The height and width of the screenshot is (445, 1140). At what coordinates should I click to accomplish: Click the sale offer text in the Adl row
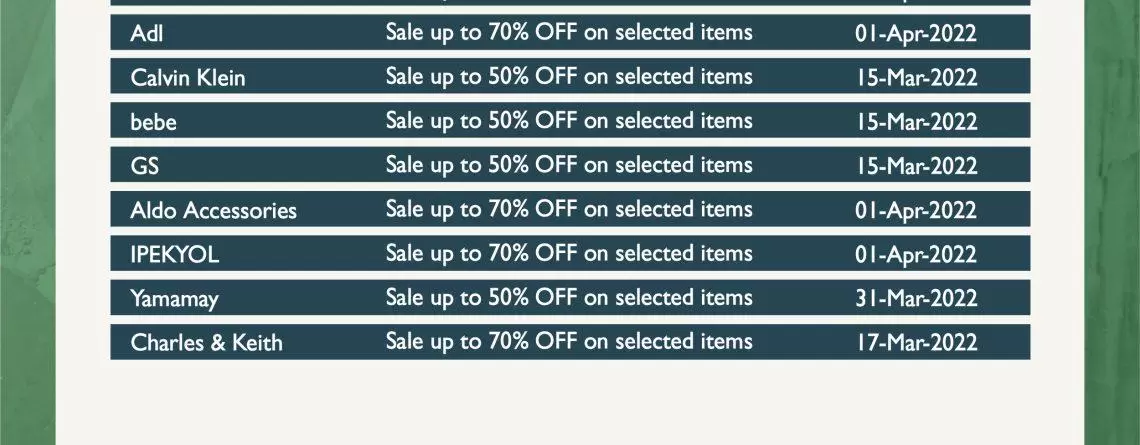click(569, 33)
